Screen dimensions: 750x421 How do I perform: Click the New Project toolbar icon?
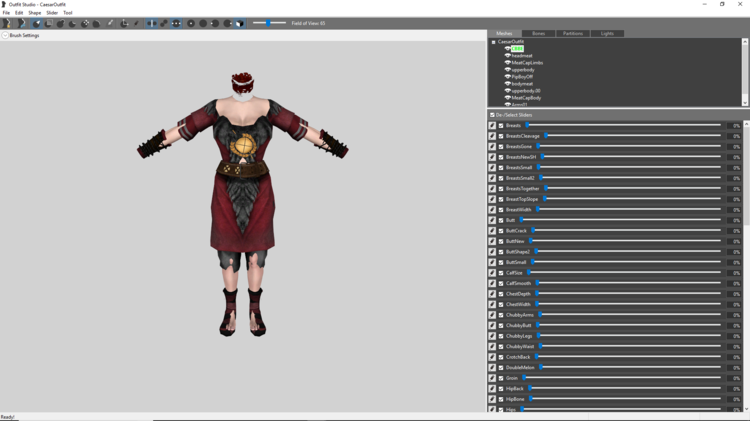(x=7, y=23)
